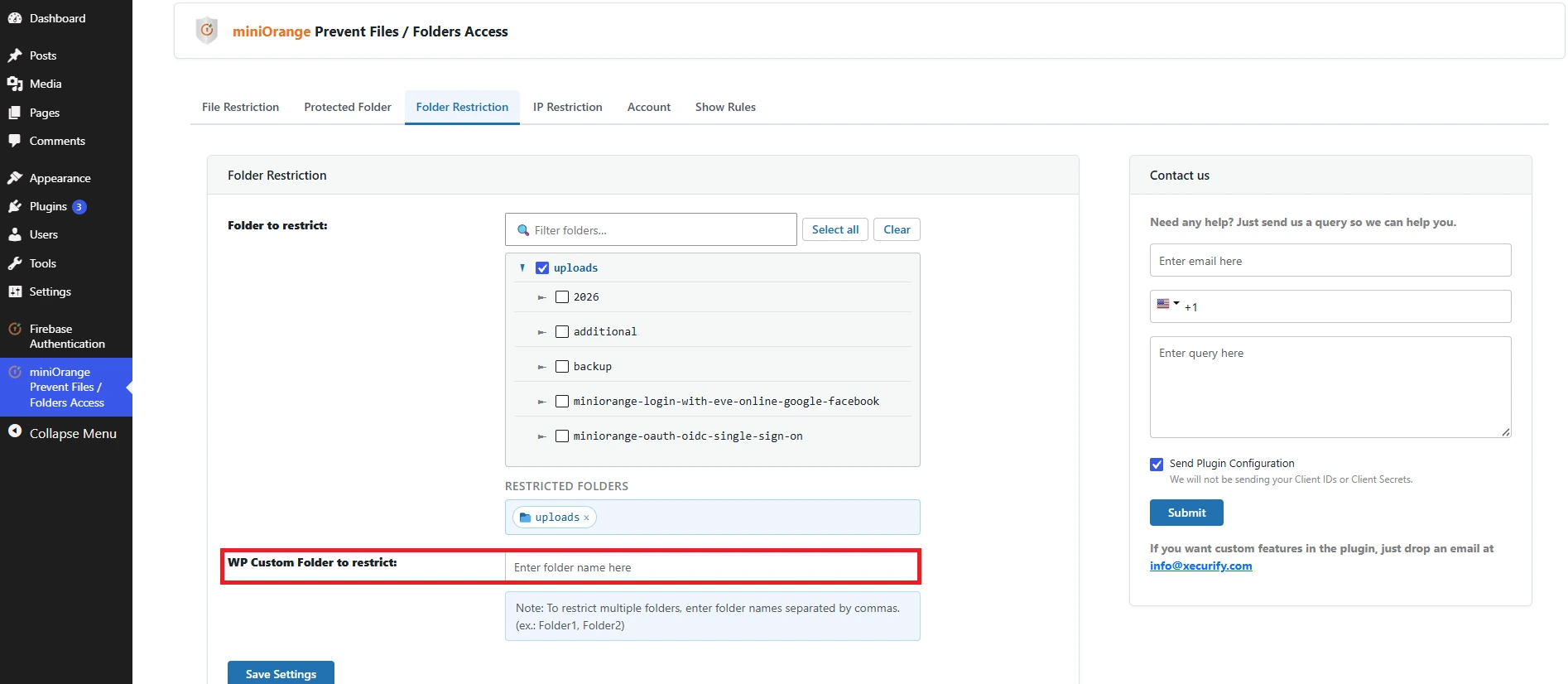This screenshot has height=684, width=1568.
Task: Click the Appearance brush icon
Action: (15, 178)
